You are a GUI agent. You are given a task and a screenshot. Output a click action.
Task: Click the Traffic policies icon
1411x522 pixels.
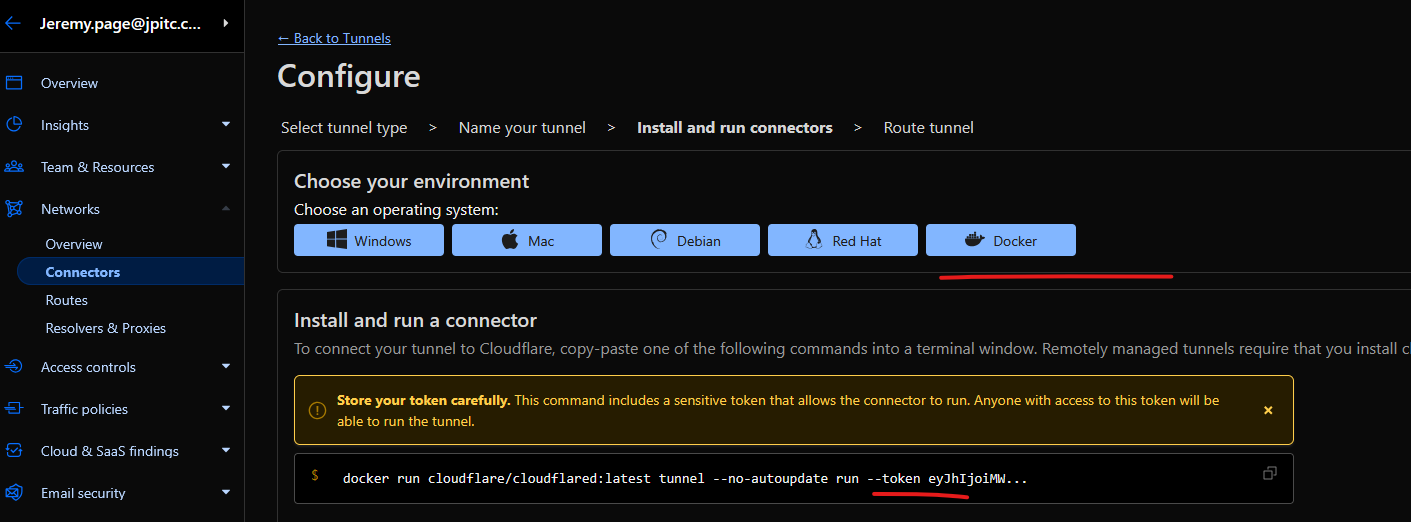pos(14,409)
